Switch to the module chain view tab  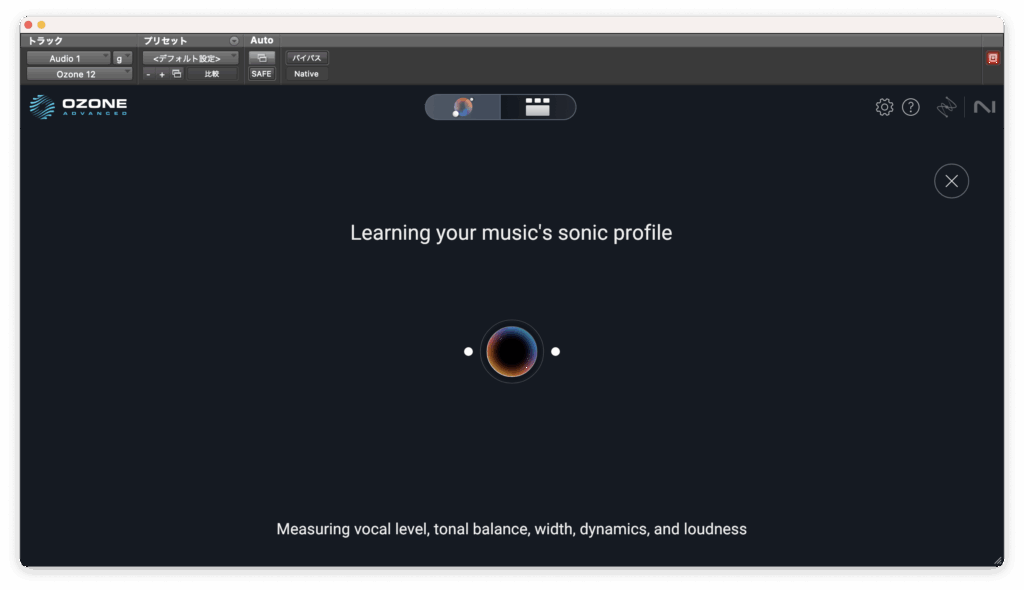tap(538, 107)
